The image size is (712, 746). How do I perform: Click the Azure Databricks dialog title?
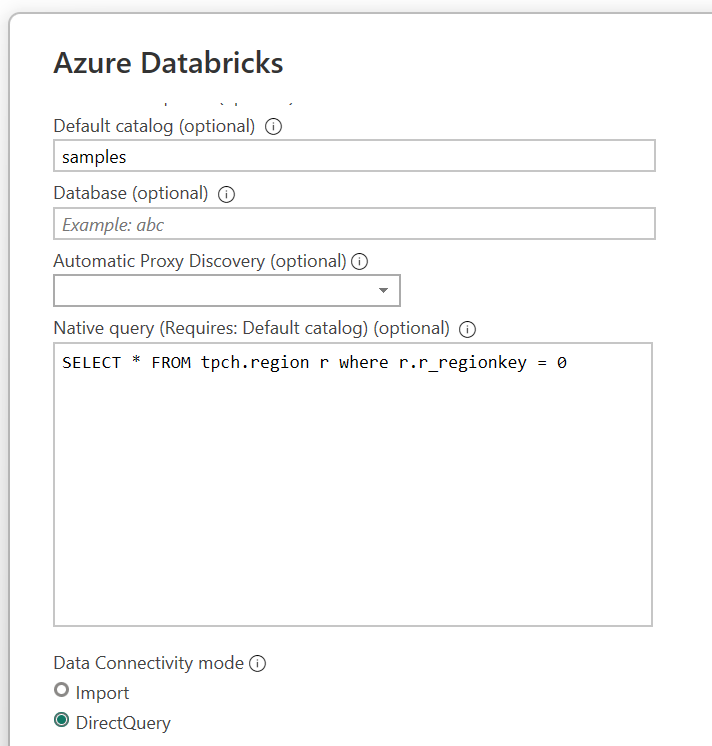pos(168,63)
